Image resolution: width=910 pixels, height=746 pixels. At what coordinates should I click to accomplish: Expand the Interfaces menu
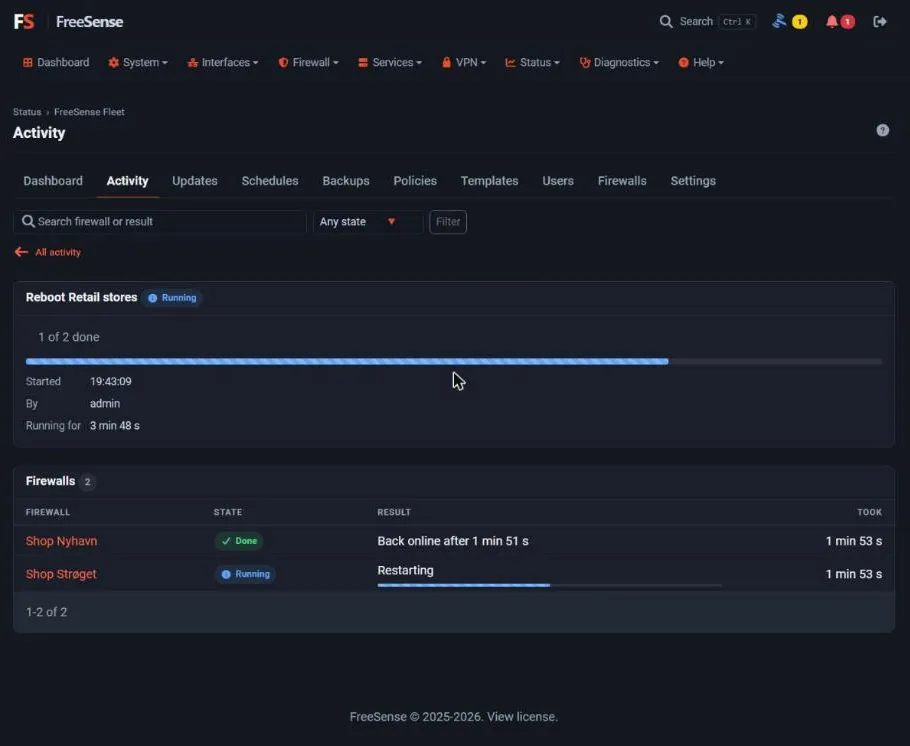(223, 63)
